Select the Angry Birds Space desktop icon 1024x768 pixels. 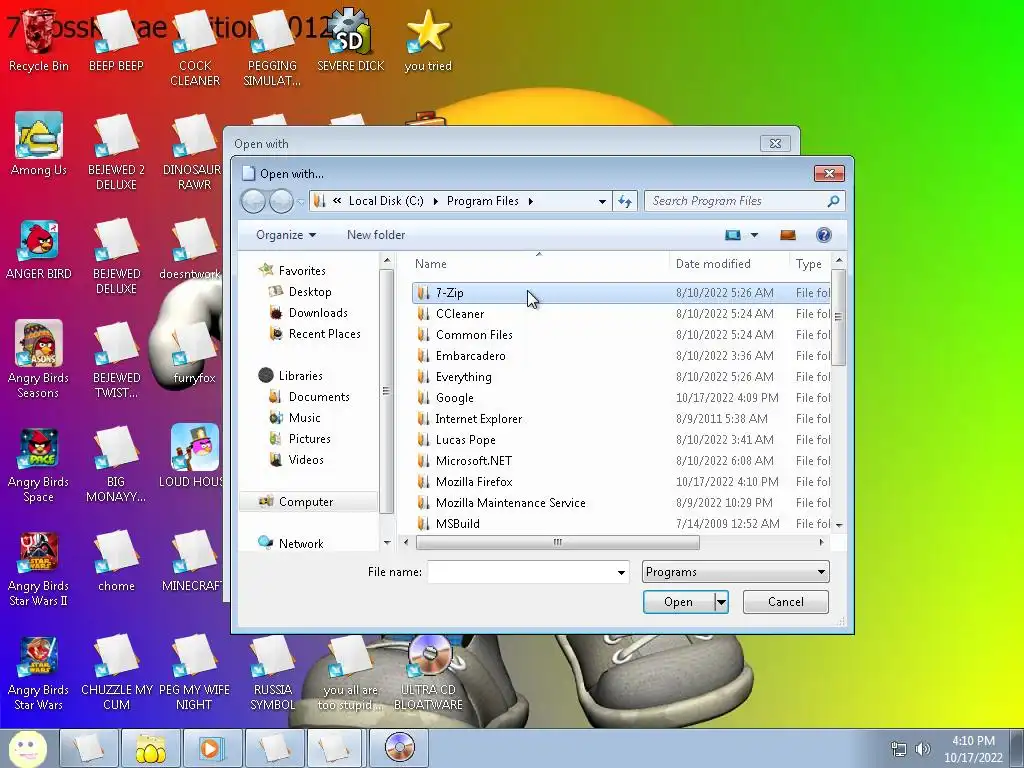pyautogui.click(x=39, y=464)
